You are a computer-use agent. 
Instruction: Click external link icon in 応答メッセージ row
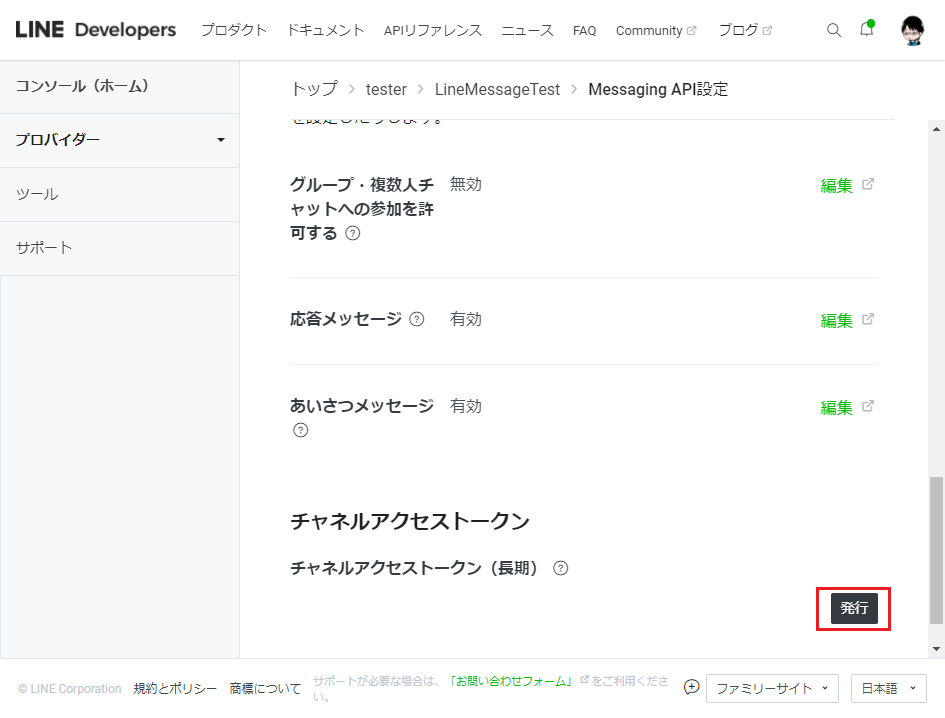point(868,319)
